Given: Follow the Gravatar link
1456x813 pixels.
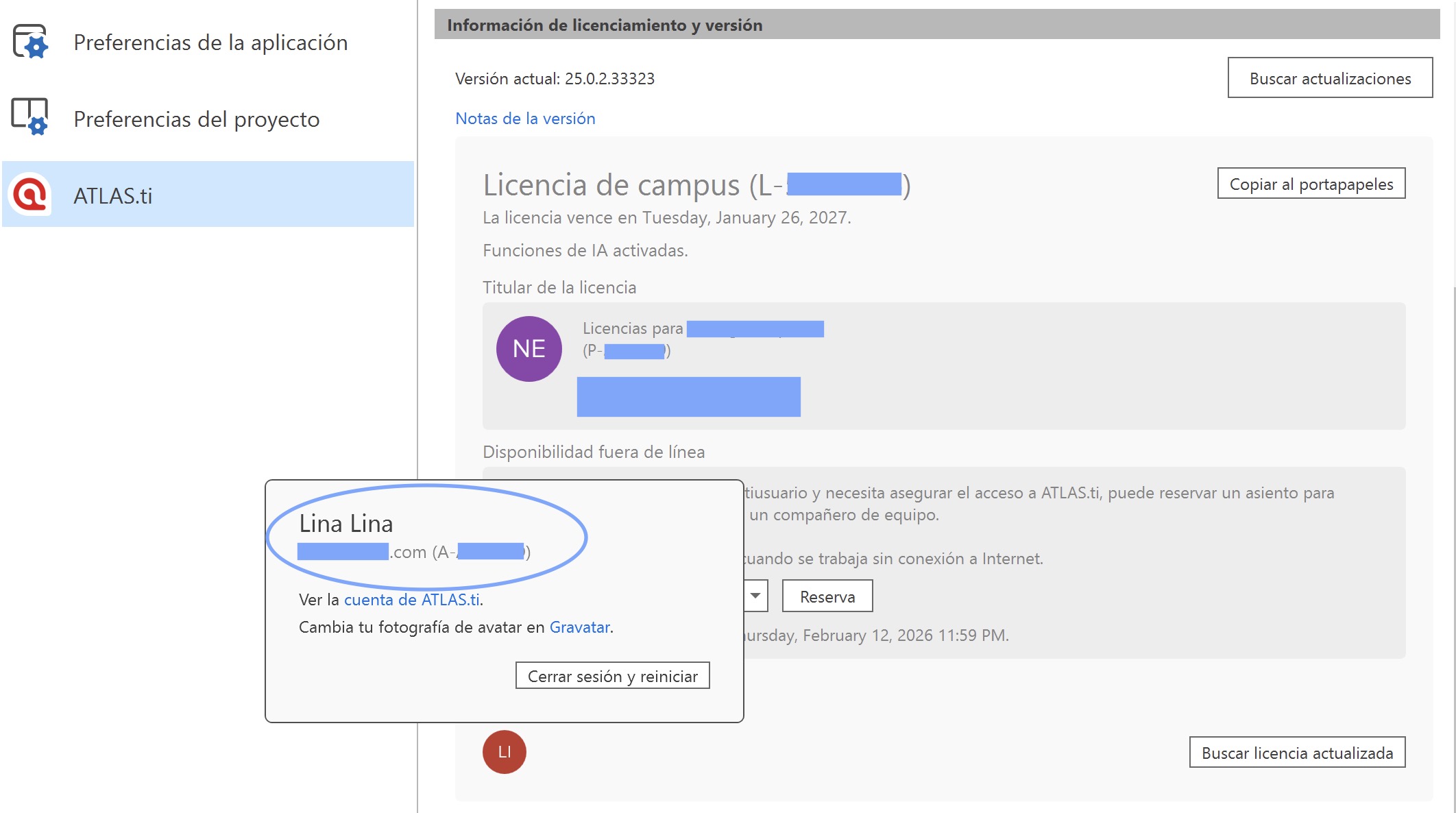Looking at the screenshot, I should coord(579,627).
